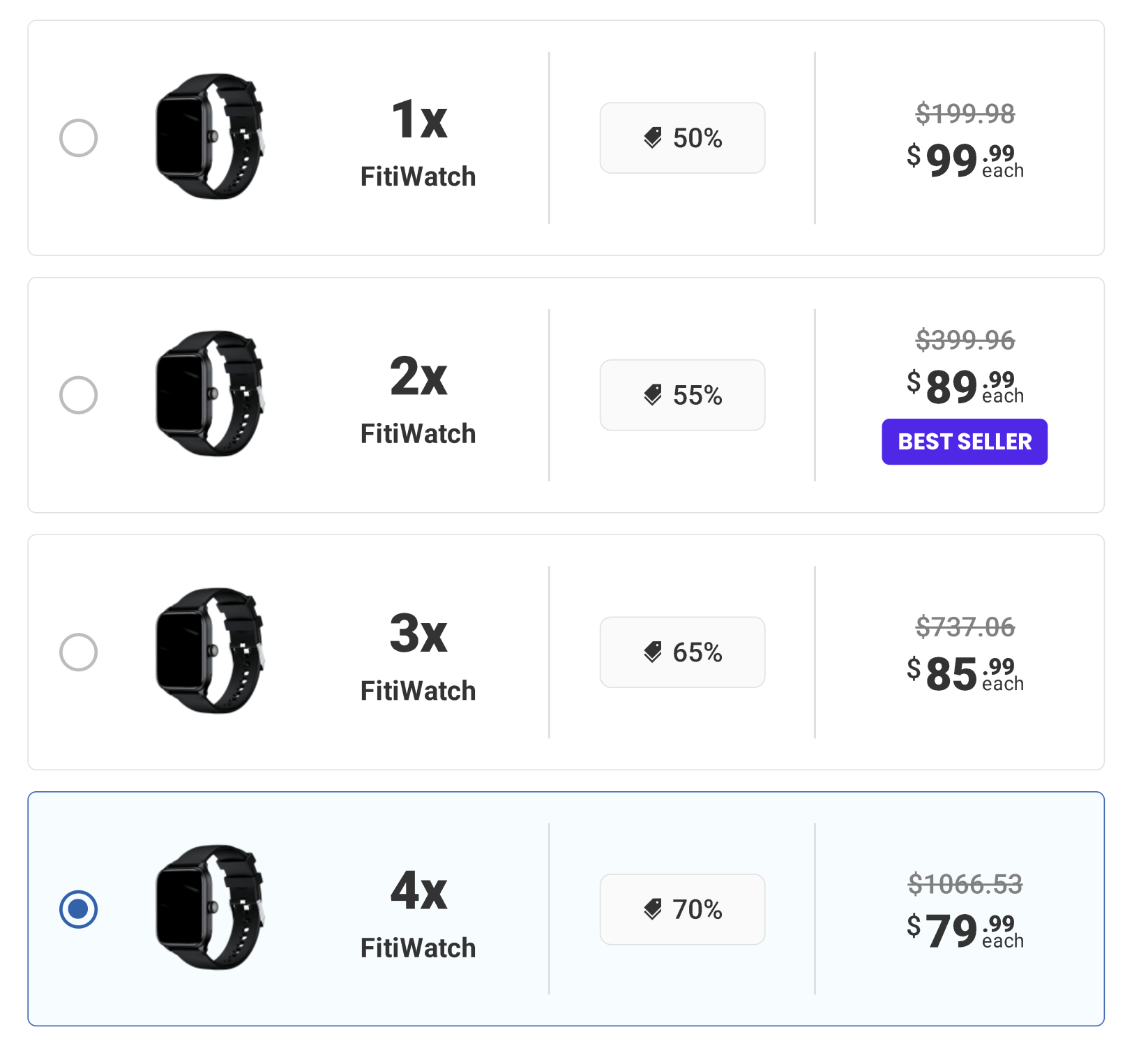Click the 65% discount tag icon
This screenshot has height=1055, width=1148.
click(654, 652)
